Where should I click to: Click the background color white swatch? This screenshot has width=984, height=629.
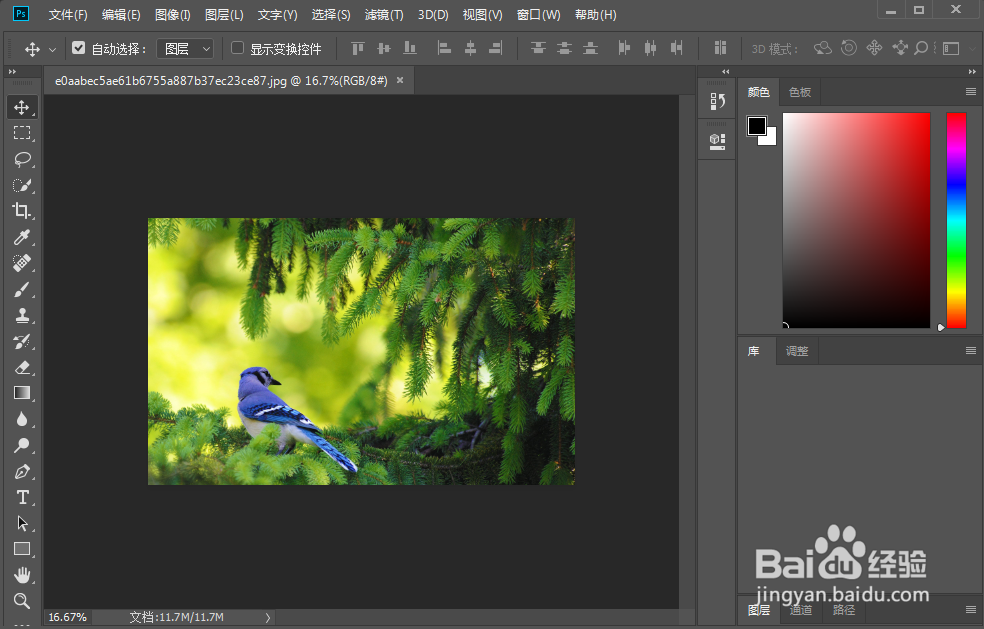pos(771,139)
